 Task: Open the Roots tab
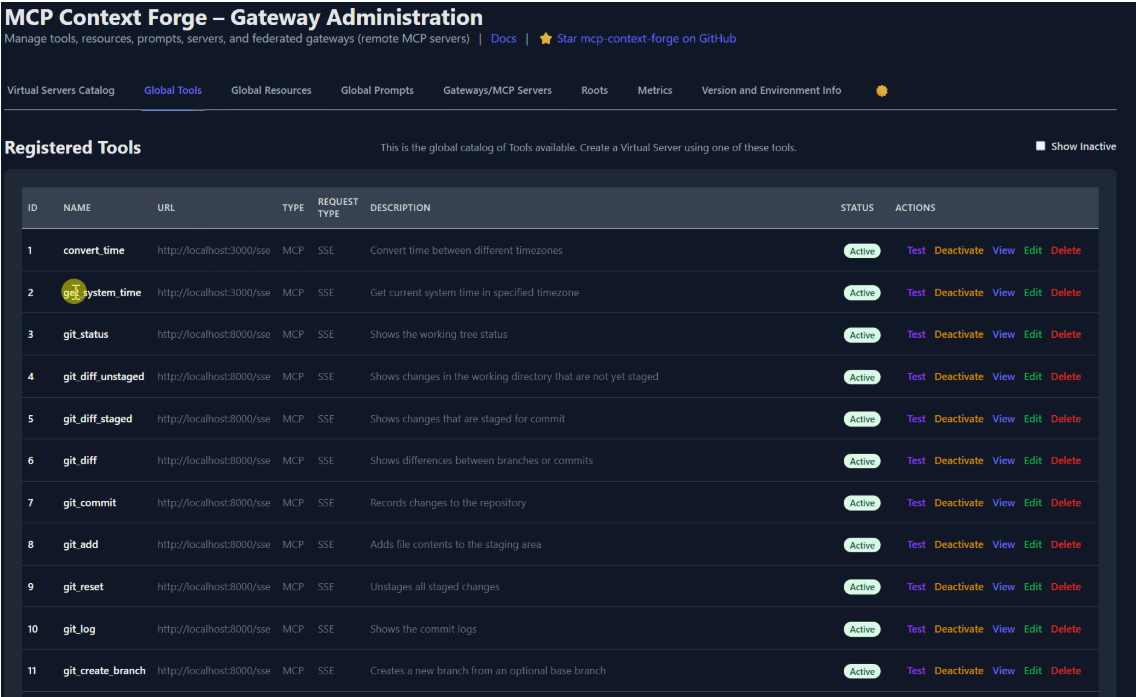(x=594, y=91)
